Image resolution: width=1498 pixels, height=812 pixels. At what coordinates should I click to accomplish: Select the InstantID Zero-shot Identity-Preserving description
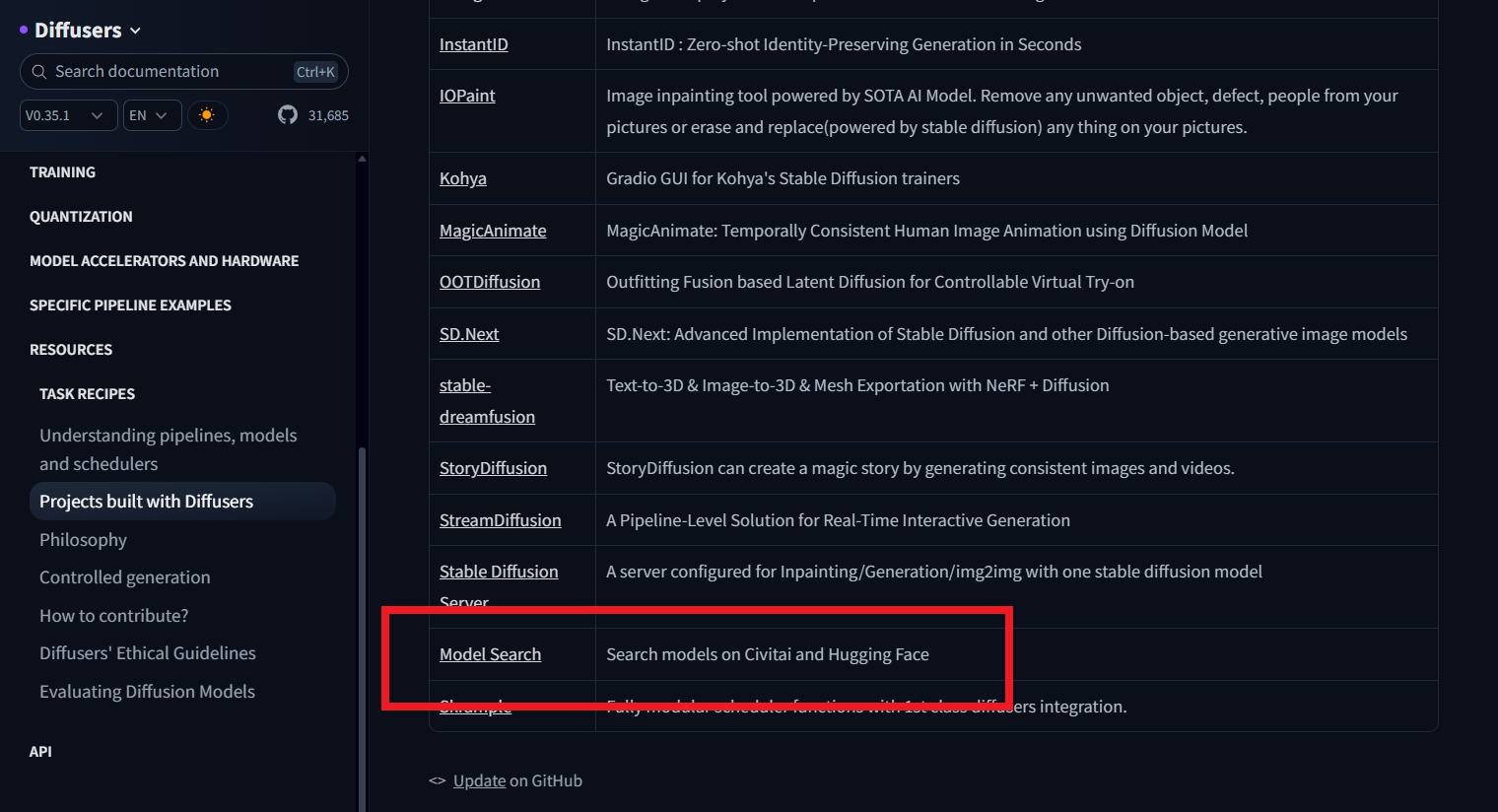[844, 44]
